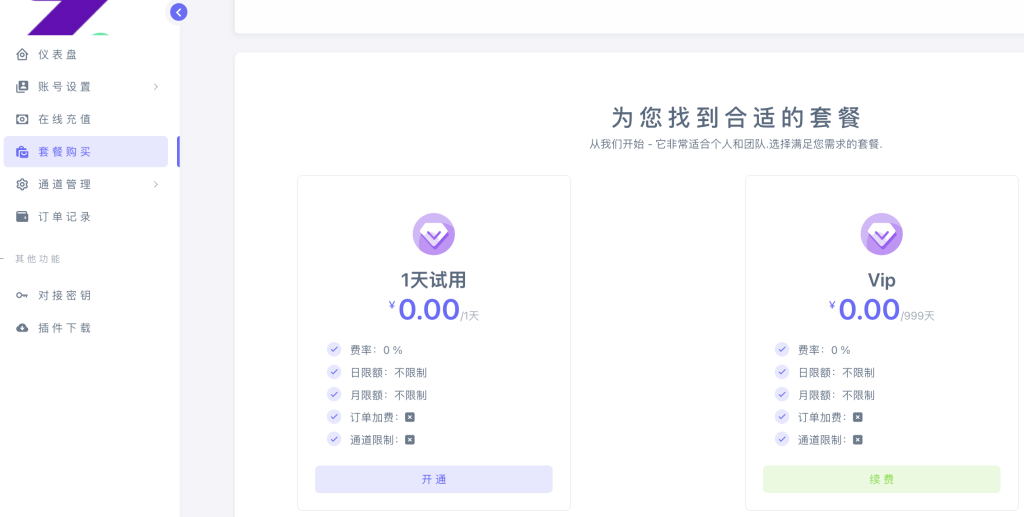The image size is (1024, 517).
Task: Expand the 账号设置 submenu chevron
Action: (156, 87)
